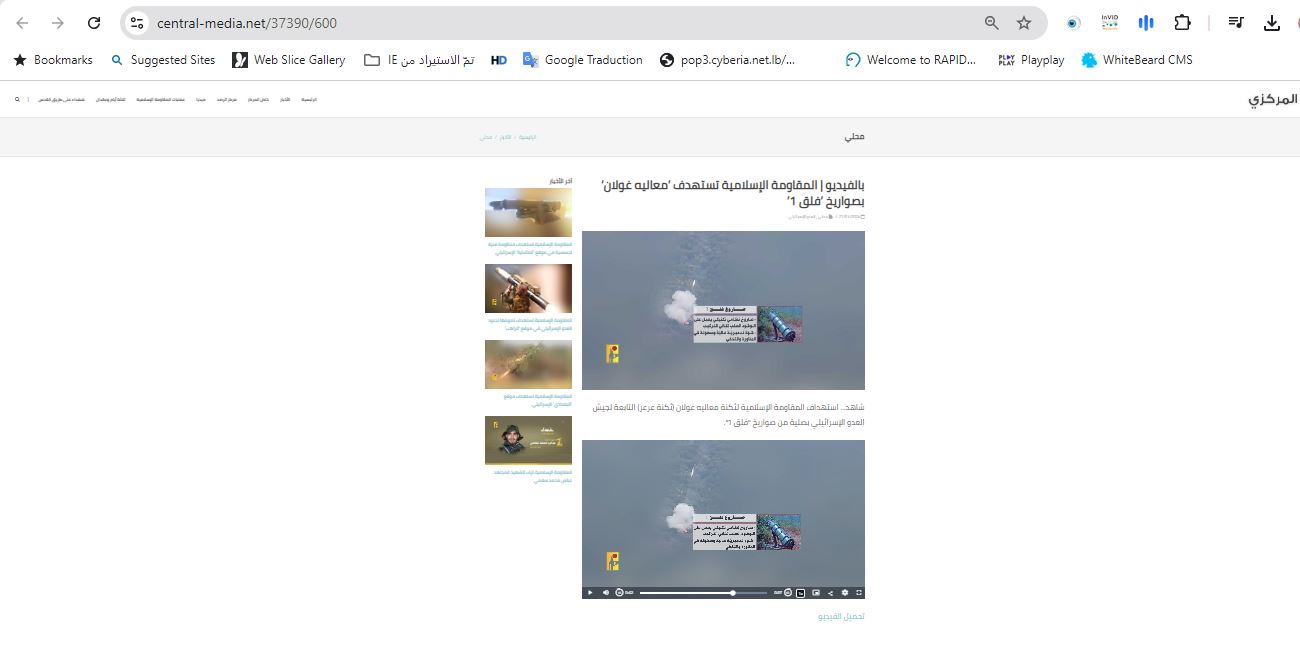Open the video player settings gear
The width and height of the screenshot is (1300, 660).
(x=845, y=593)
